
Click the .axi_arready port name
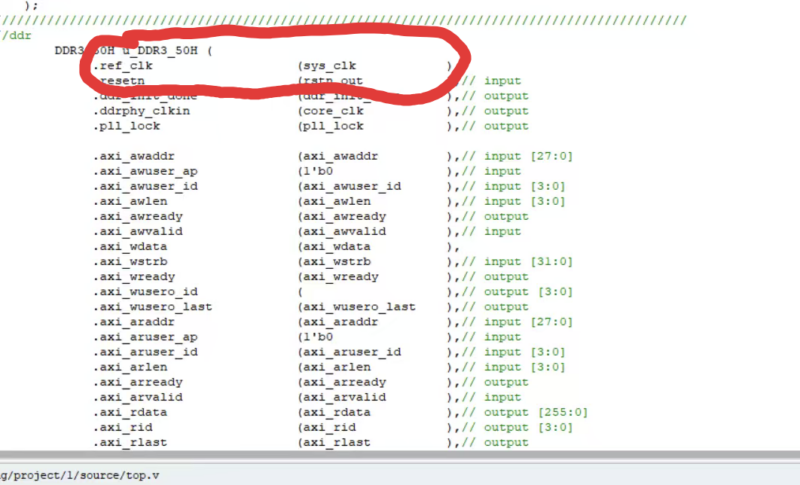point(137,382)
